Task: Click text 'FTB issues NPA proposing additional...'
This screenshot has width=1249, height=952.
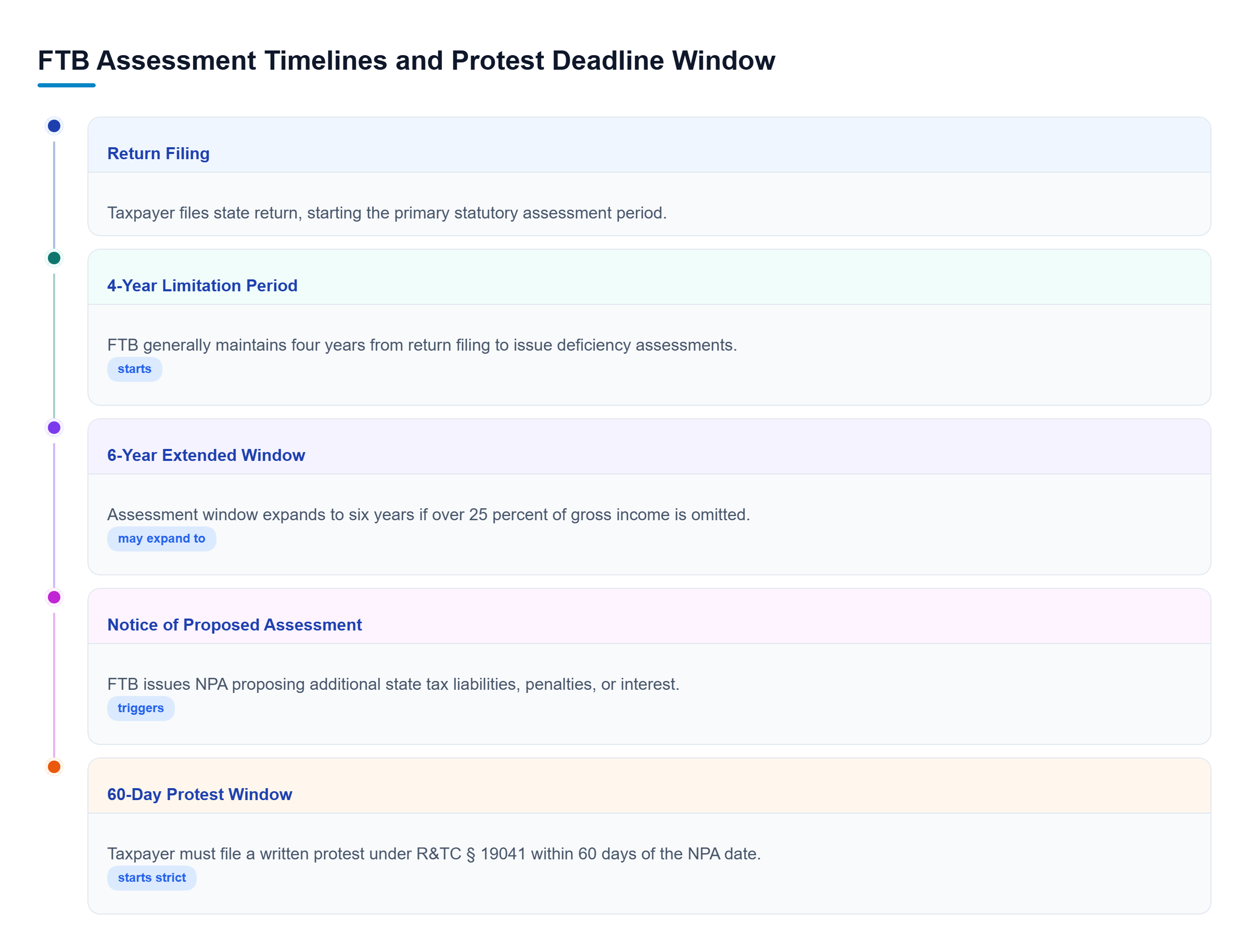Action: 393,684
